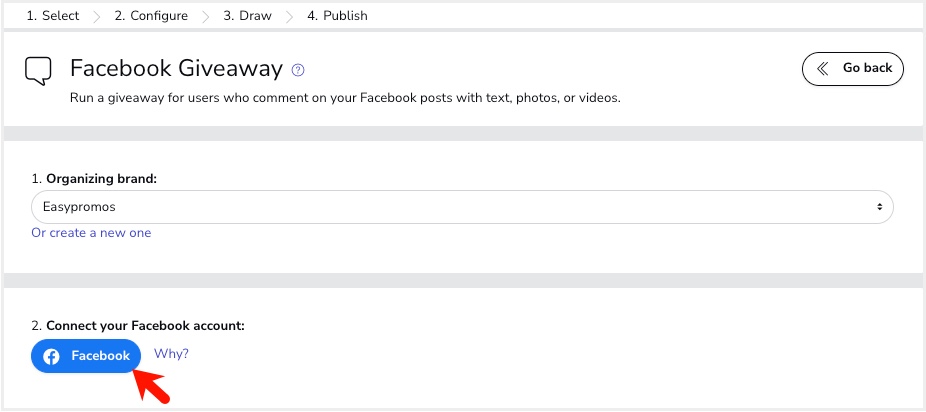The width and height of the screenshot is (926, 412).
Task: Click the Facebook logo inside the blue button
Action: pyautogui.click(x=52, y=356)
